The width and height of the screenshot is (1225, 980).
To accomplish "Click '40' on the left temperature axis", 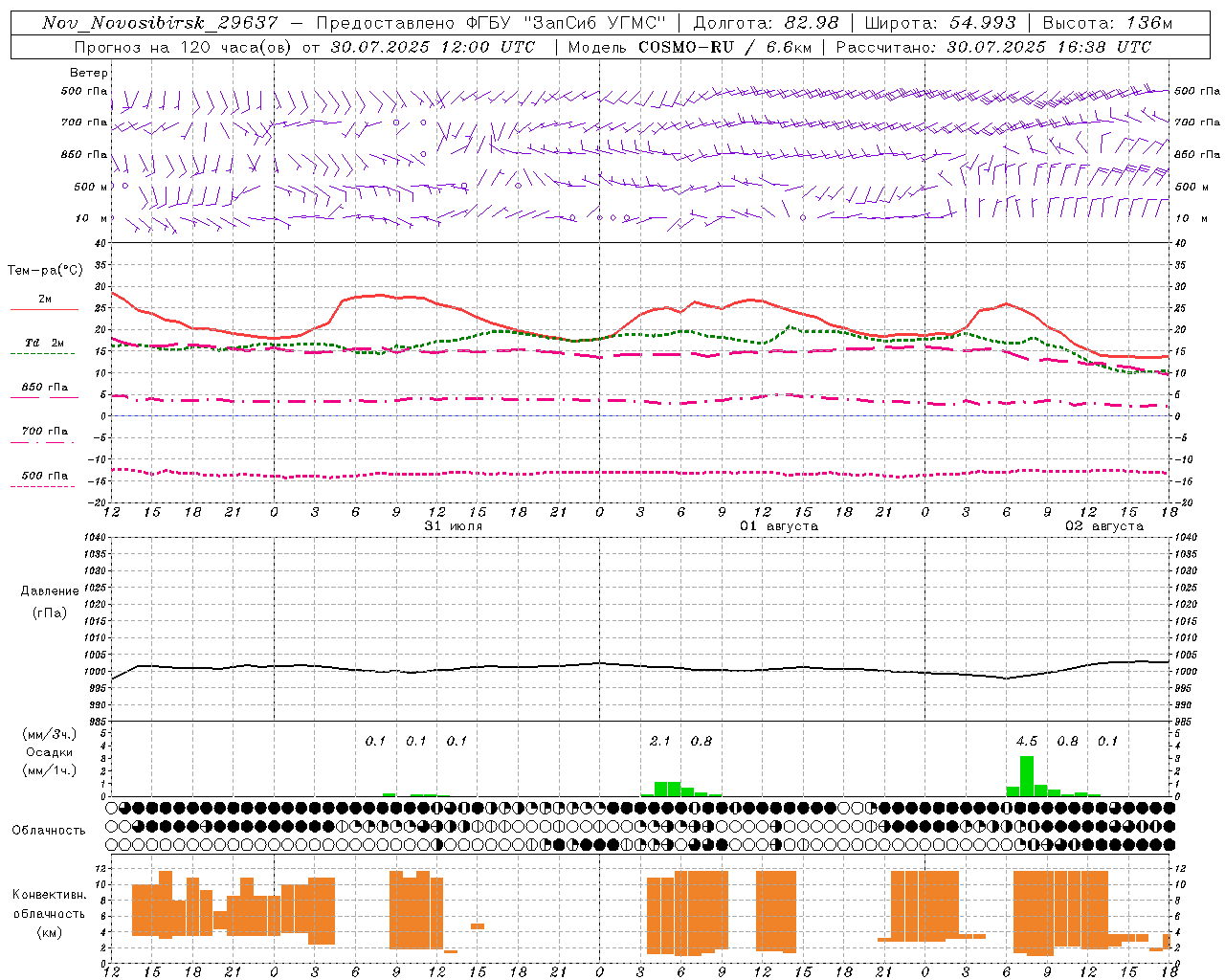I will pyautogui.click(x=100, y=243).
